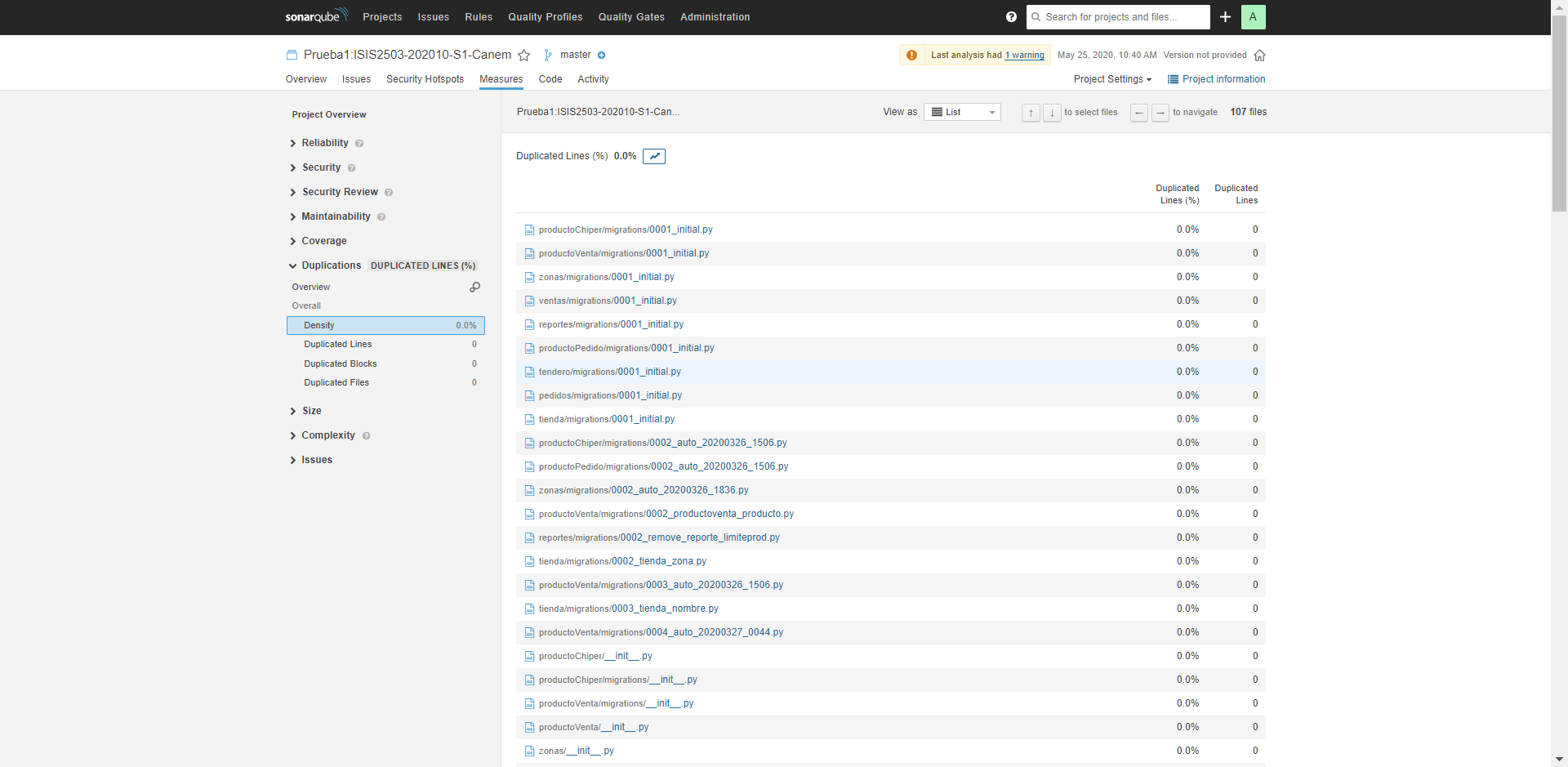Click the orange warning alert icon

911,56
